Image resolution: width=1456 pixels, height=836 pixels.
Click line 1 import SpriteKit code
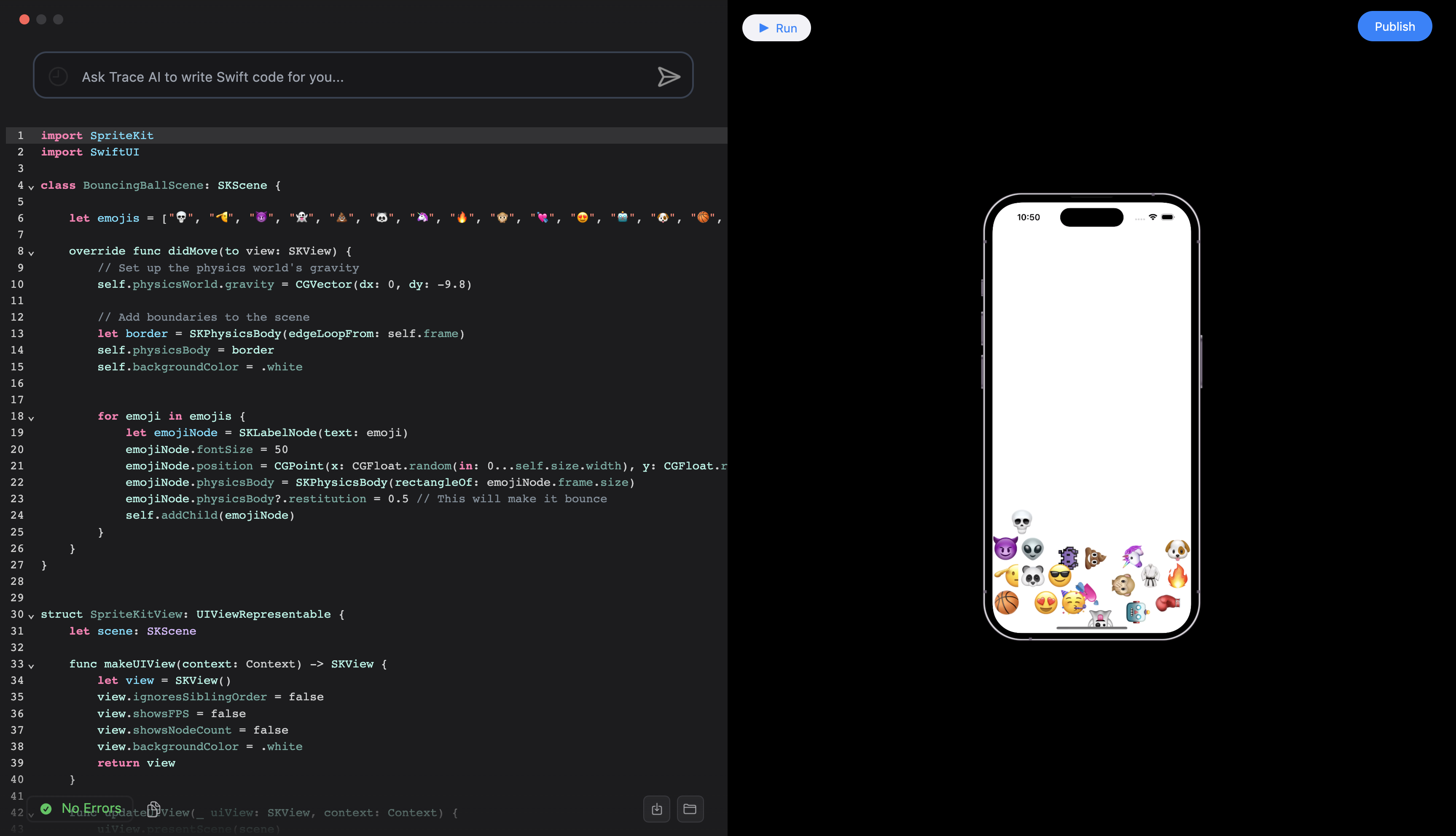pos(97,136)
